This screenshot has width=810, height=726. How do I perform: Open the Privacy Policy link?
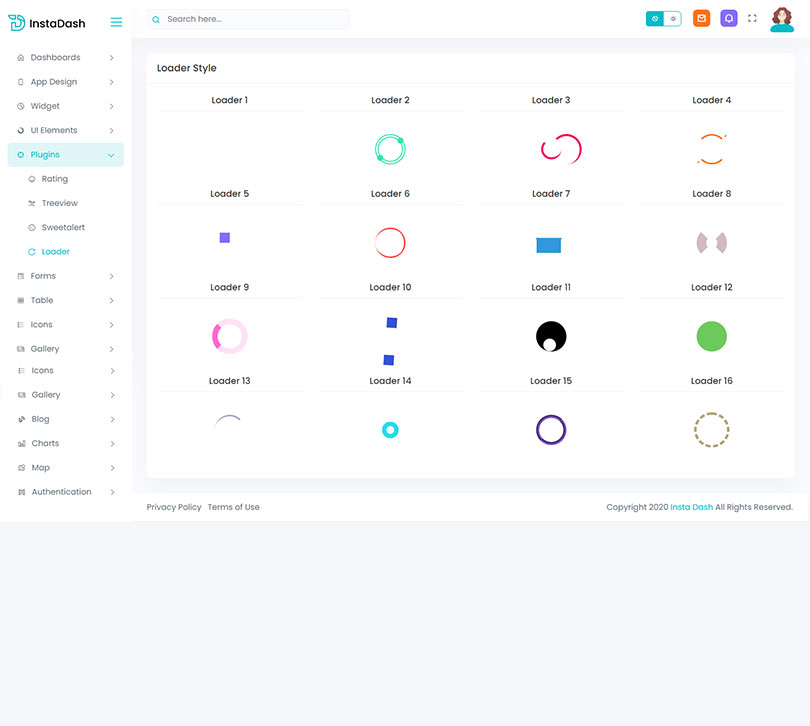pyautogui.click(x=174, y=507)
